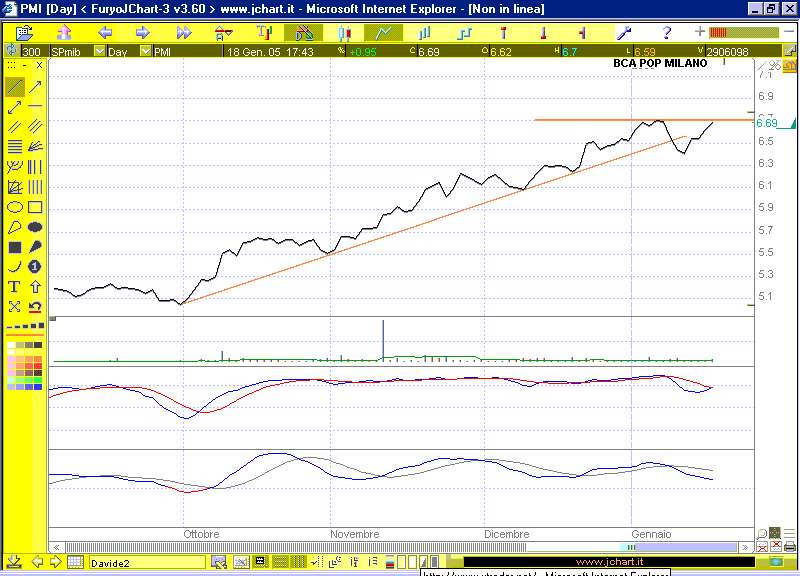Viewport: 800px width, 576px height.
Task: Click back arrow in top toolbar
Action: point(104,33)
